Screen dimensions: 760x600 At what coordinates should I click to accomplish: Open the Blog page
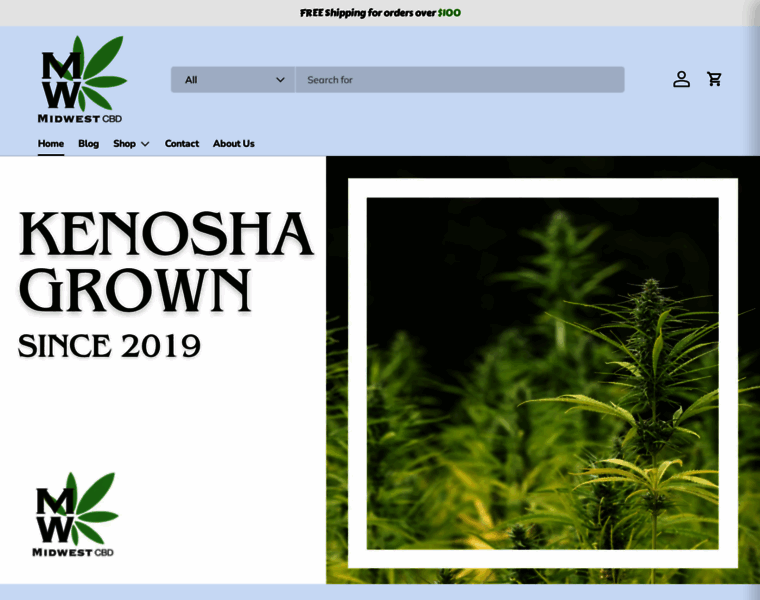88,143
